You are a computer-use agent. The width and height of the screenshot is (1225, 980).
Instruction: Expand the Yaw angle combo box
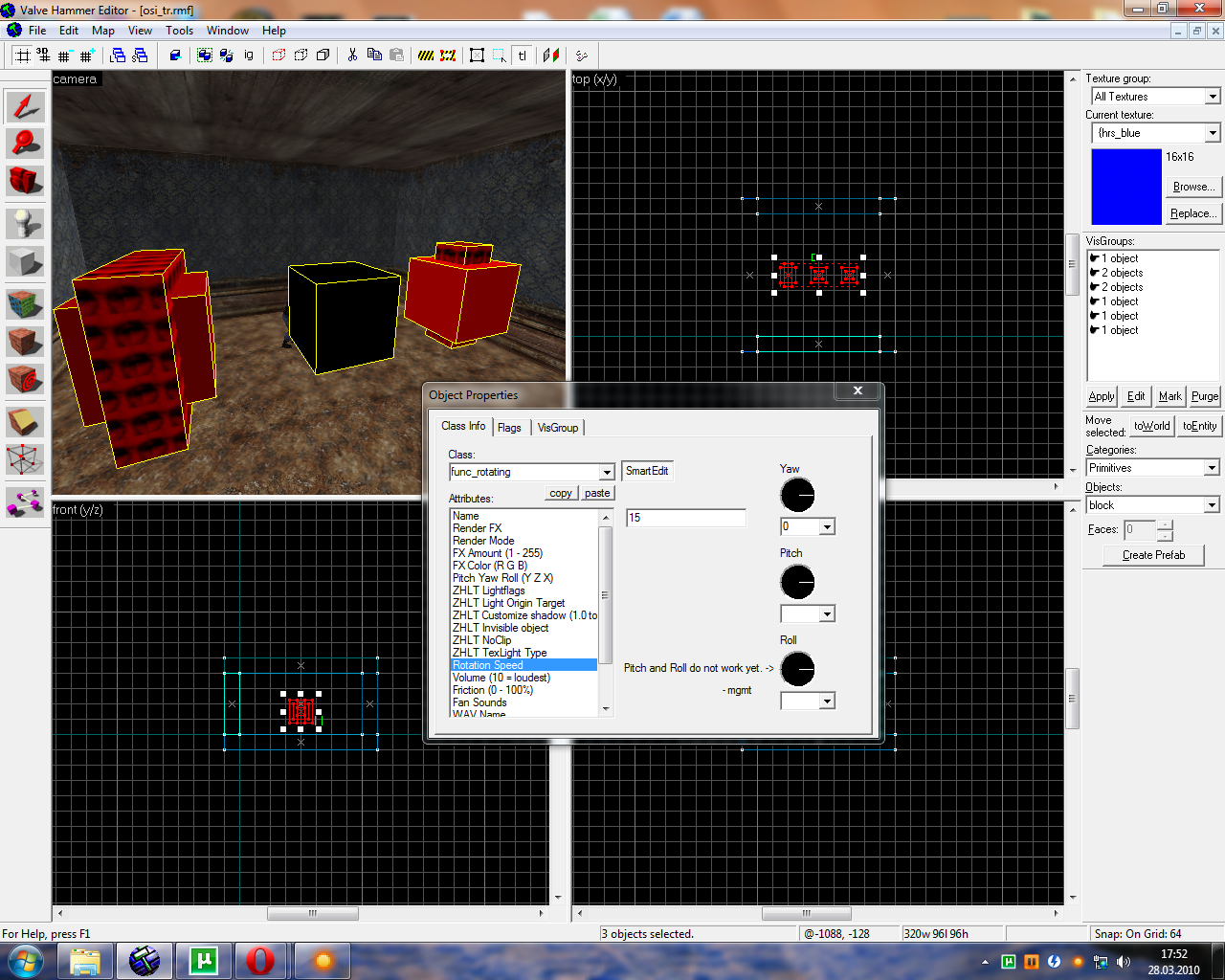click(x=827, y=526)
